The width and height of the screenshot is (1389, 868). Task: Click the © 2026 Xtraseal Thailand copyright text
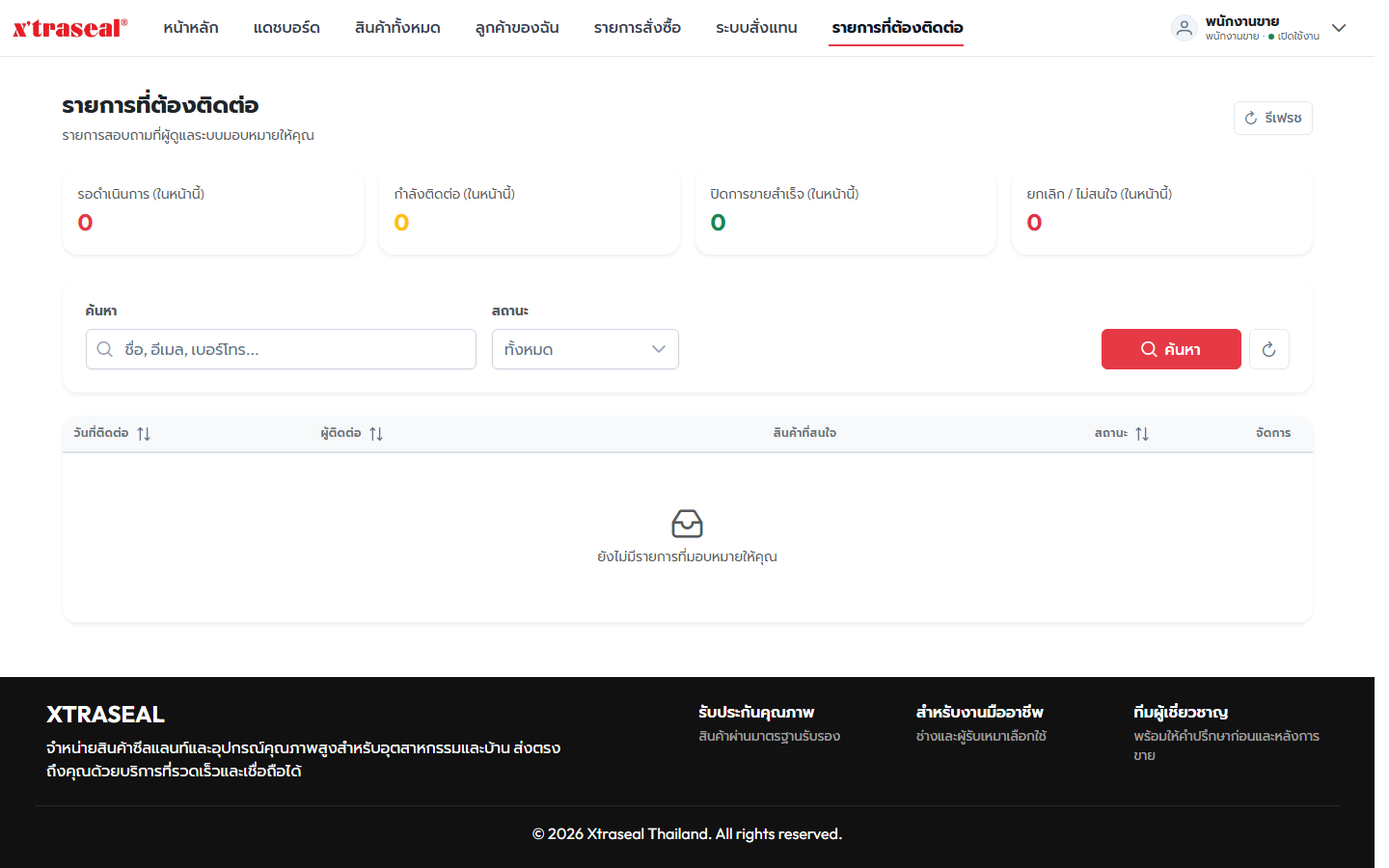click(x=687, y=834)
